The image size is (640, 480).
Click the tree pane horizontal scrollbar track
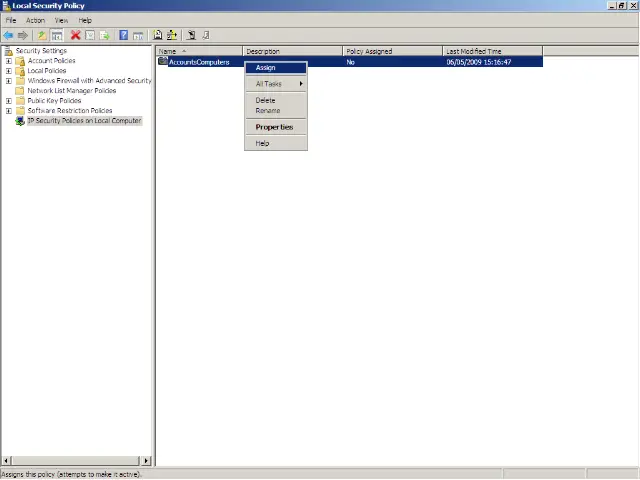click(x=76, y=461)
